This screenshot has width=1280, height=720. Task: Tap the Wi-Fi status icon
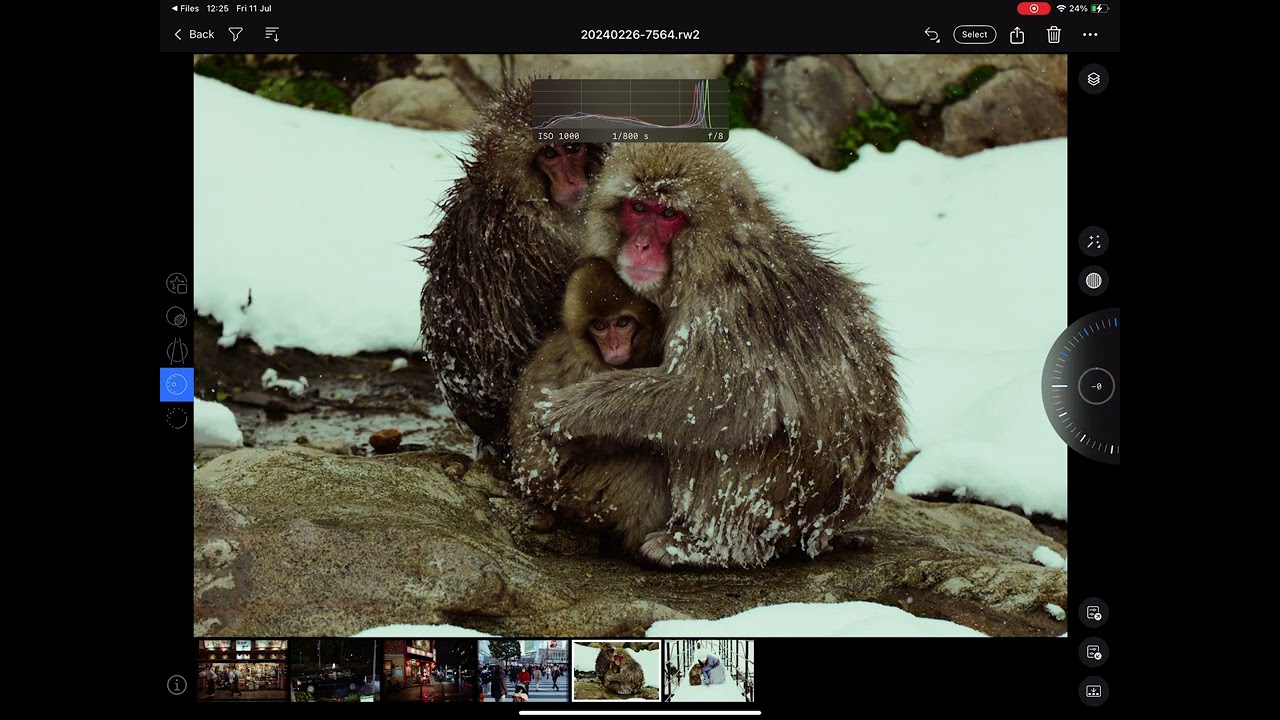(x=1061, y=8)
